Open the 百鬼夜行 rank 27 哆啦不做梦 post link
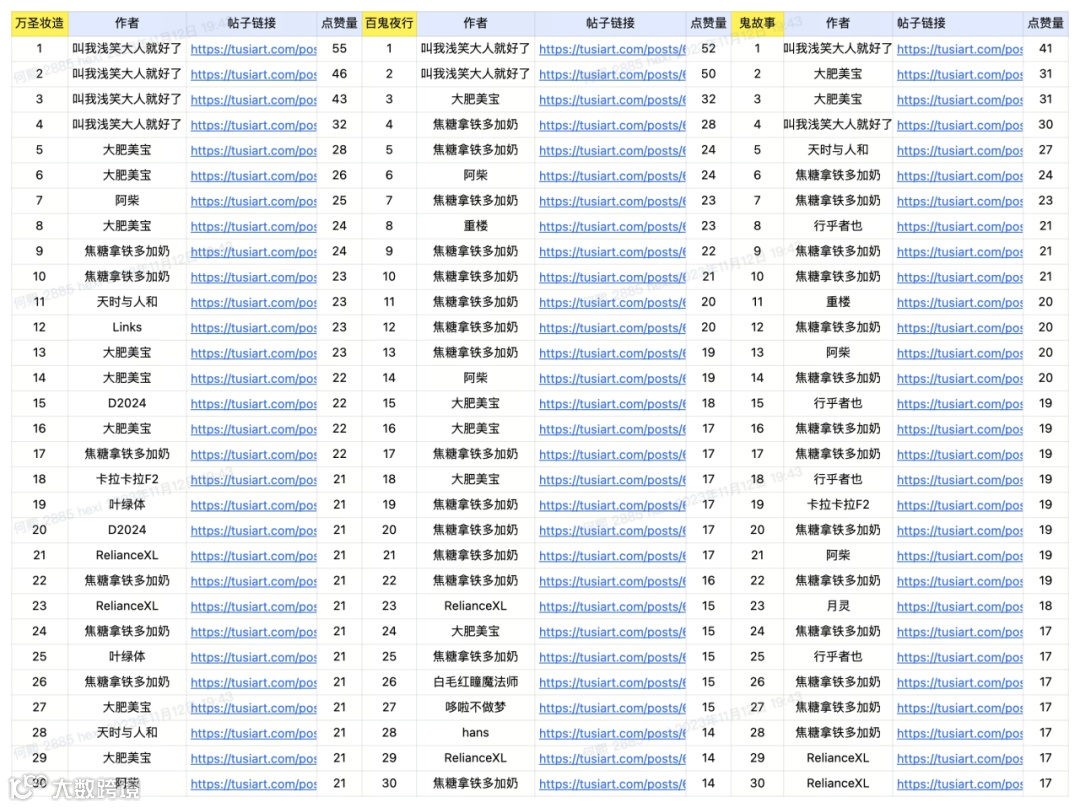 point(612,708)
